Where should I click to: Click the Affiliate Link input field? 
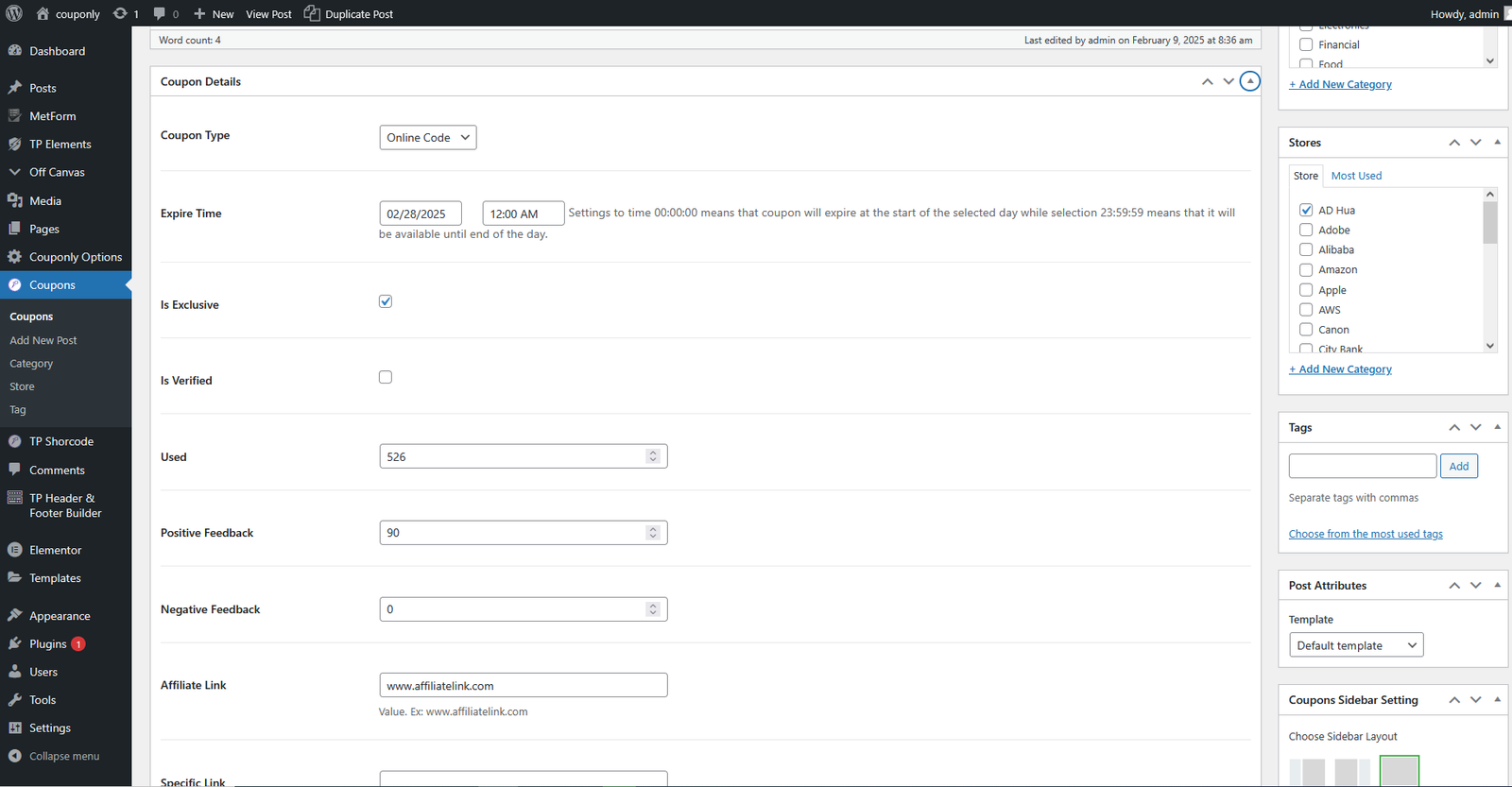[523, 686]
